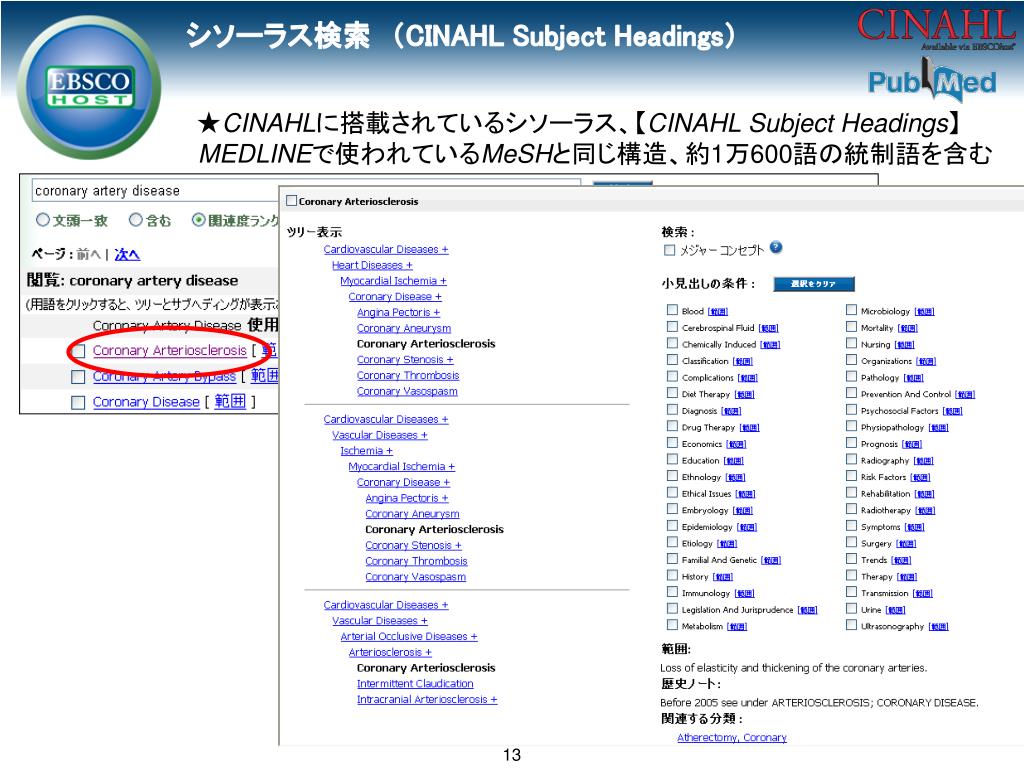Click the 選択をクリア button
Image resolution: width=1024 pixels, height=768 pixels.
click(x=814, y=283)
